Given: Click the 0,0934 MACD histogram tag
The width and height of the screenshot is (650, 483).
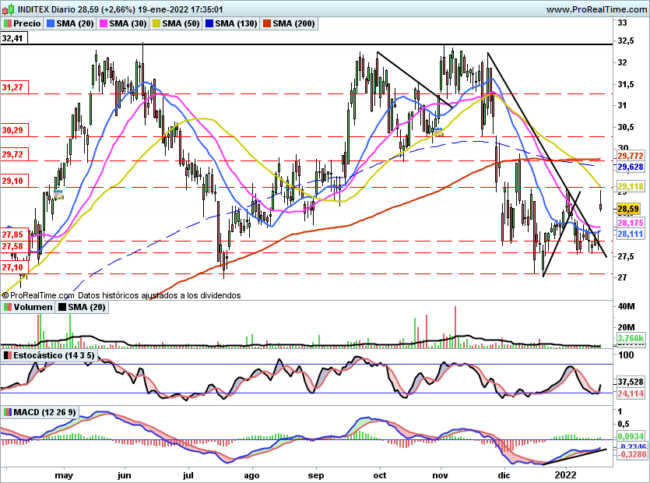Looking at the screenshot, I should tap(630, 437).
